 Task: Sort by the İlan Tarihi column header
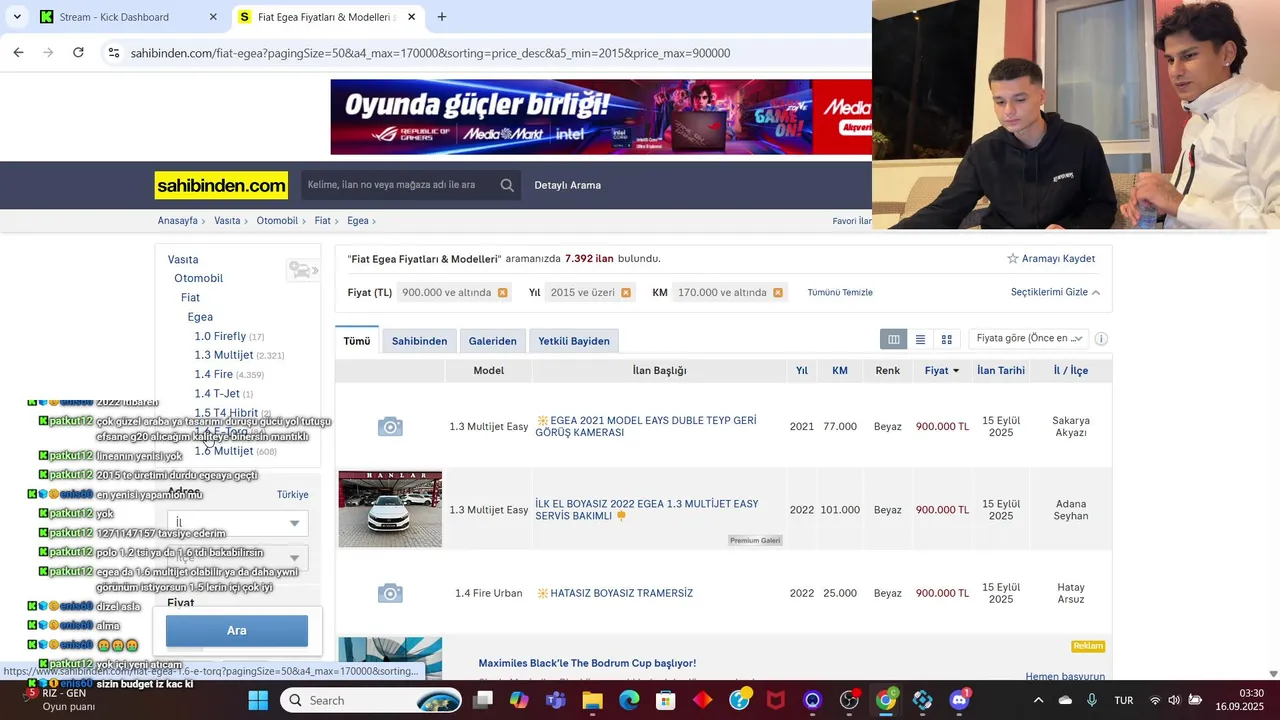[x=1001, y=370]
